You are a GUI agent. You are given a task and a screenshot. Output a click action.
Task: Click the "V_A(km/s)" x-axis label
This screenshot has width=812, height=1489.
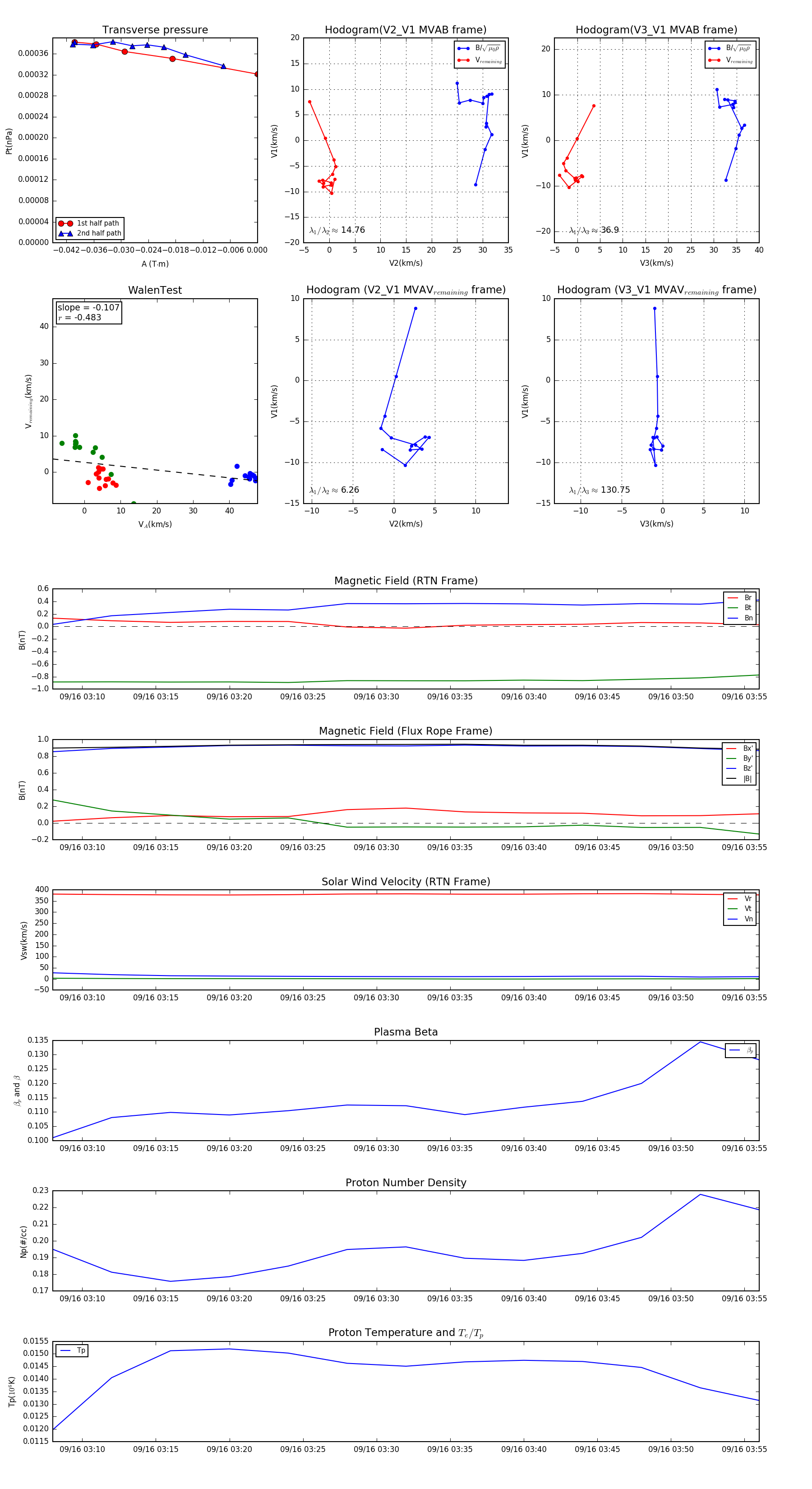[x=155, y=525]
